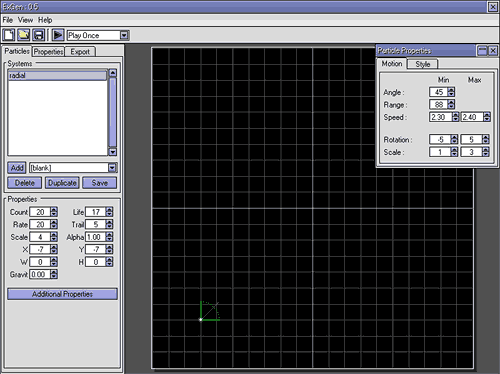Click the Range spinner arrows
This screenshot has height=374, width=500.
click(451, 105)
